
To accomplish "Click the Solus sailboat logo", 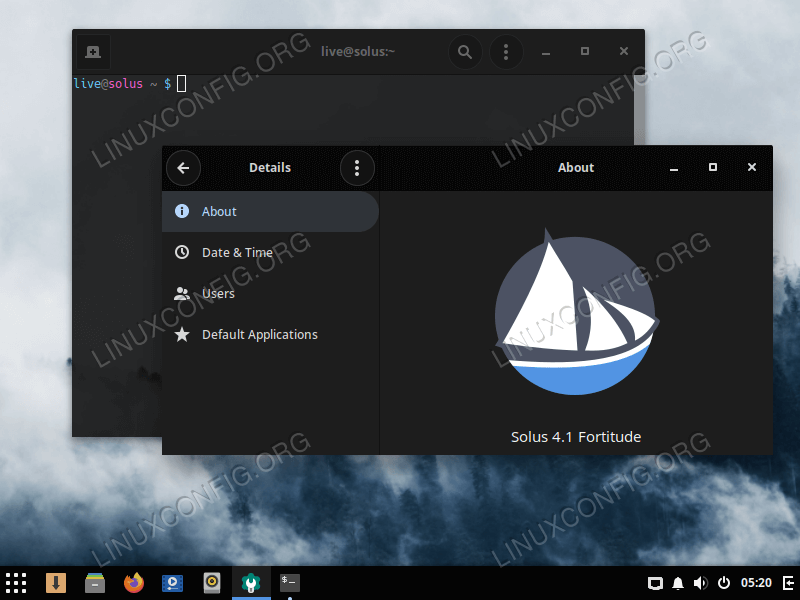I will pyautogui.click(x=576, y=312).
